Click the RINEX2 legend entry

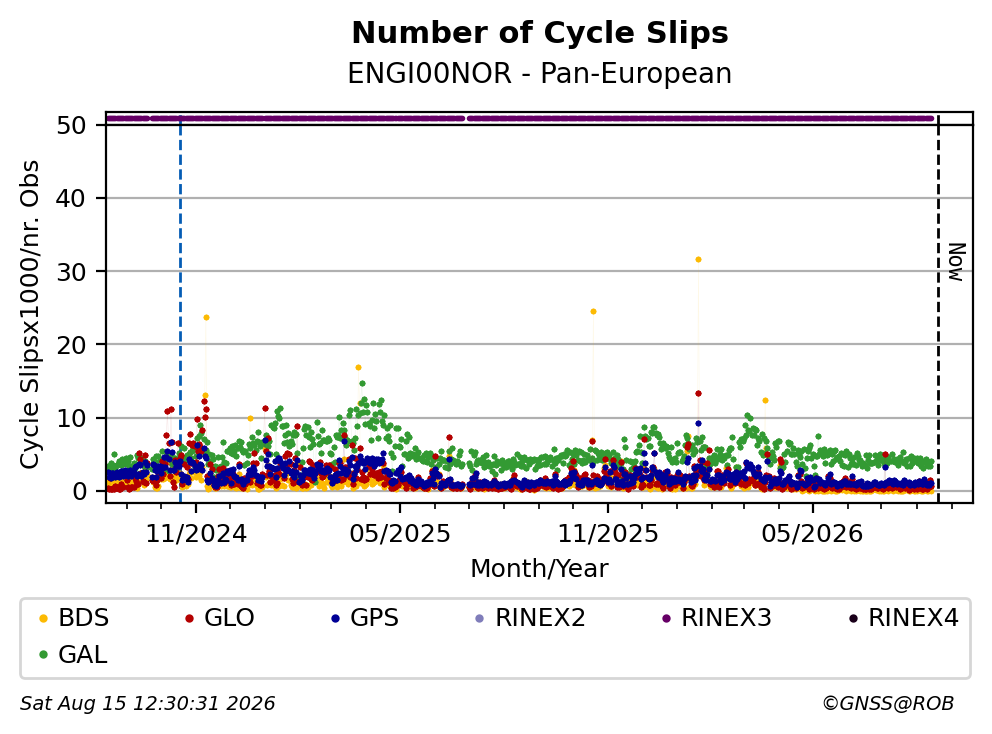point(531,618)
